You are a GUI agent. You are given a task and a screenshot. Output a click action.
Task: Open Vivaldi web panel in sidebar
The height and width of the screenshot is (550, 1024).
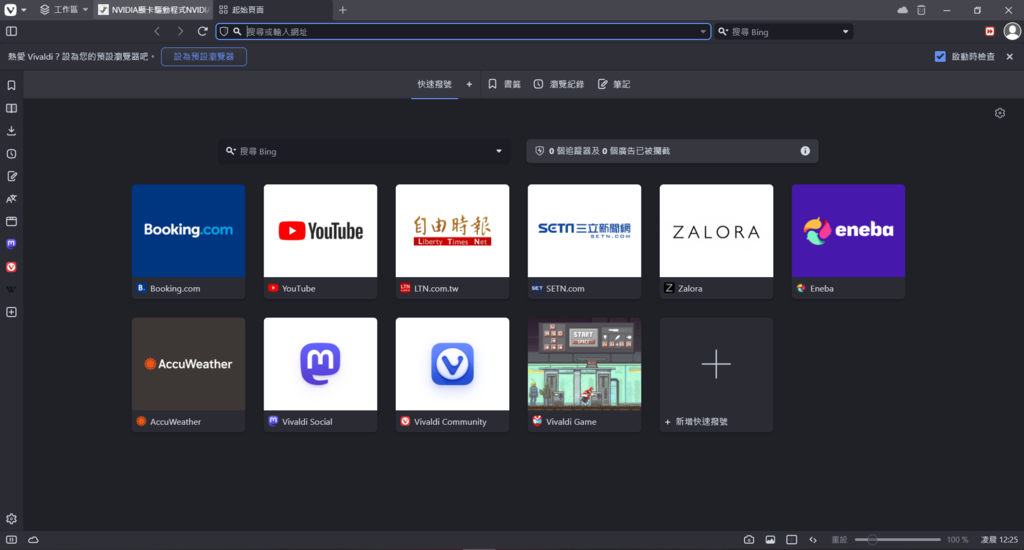click(x=11, y=267)
